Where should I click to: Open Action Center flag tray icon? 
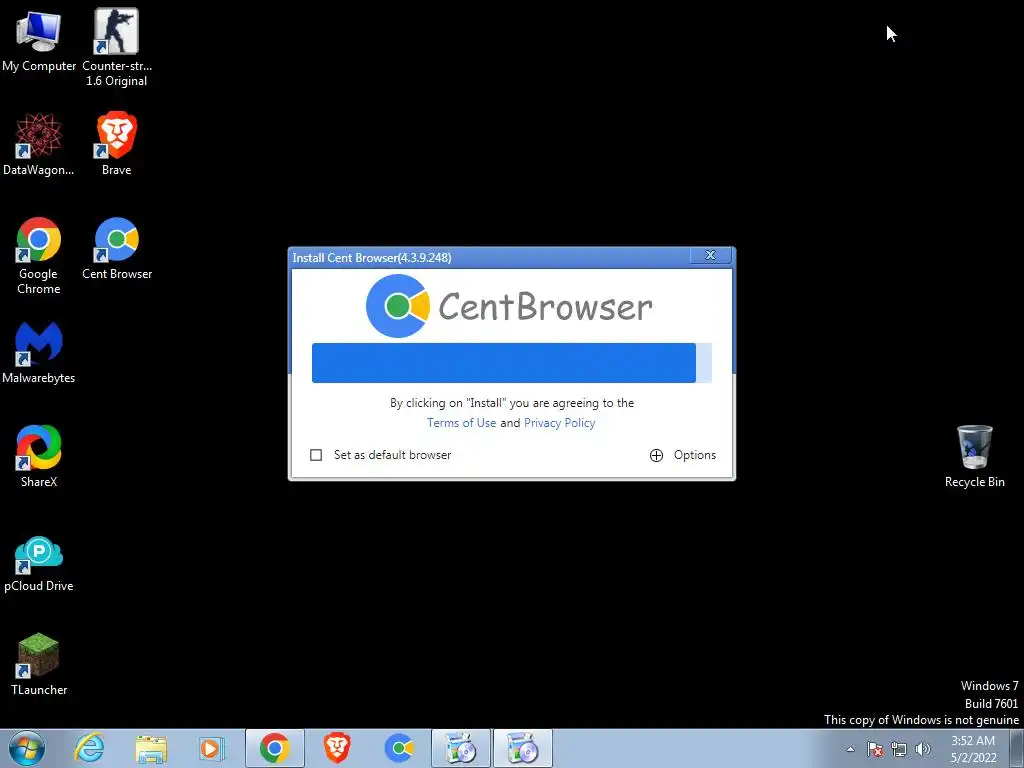pyautogui.click(x=875, y=749)
